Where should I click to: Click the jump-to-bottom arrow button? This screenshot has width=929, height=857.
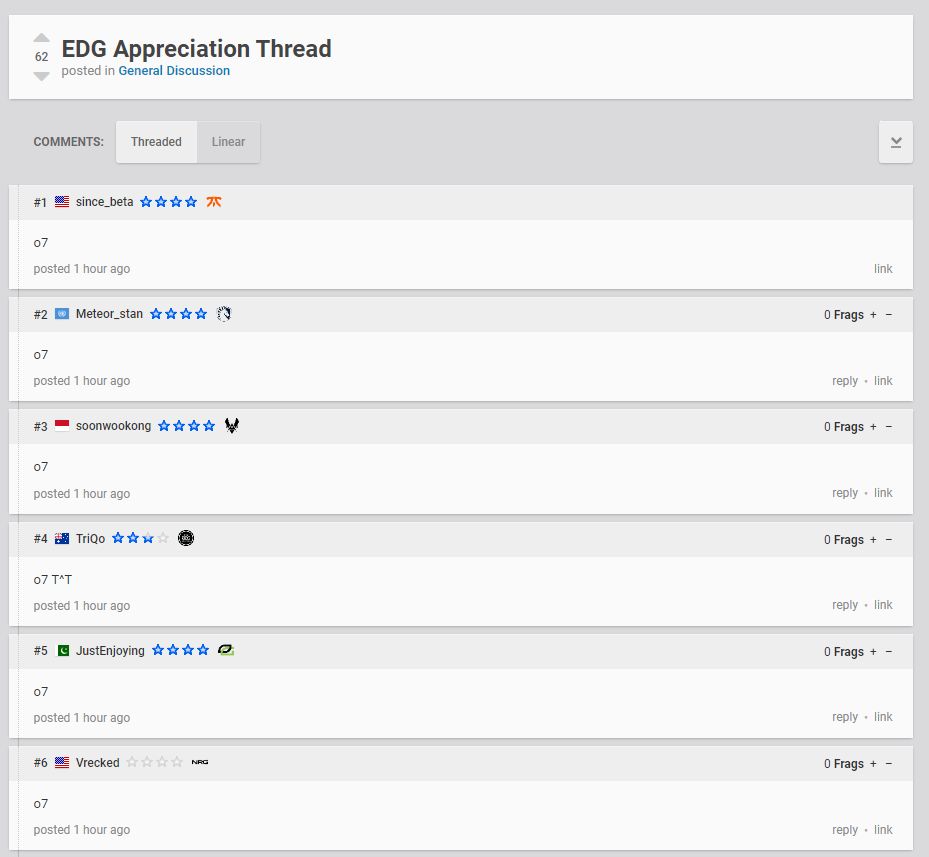895,142
